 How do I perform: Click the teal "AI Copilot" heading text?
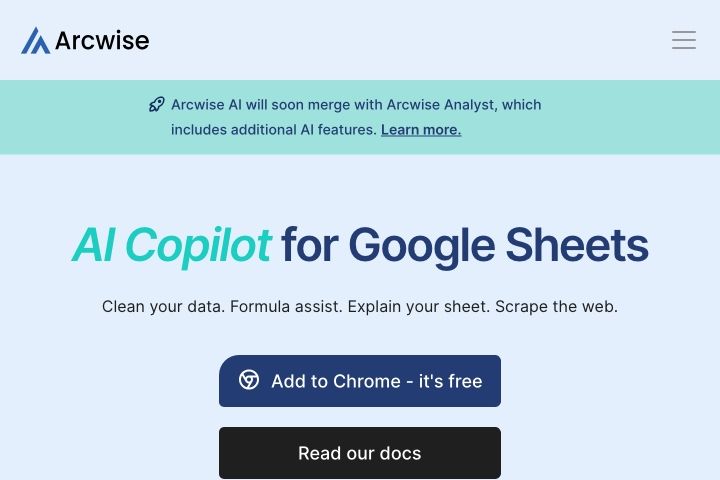click(172, 246)
